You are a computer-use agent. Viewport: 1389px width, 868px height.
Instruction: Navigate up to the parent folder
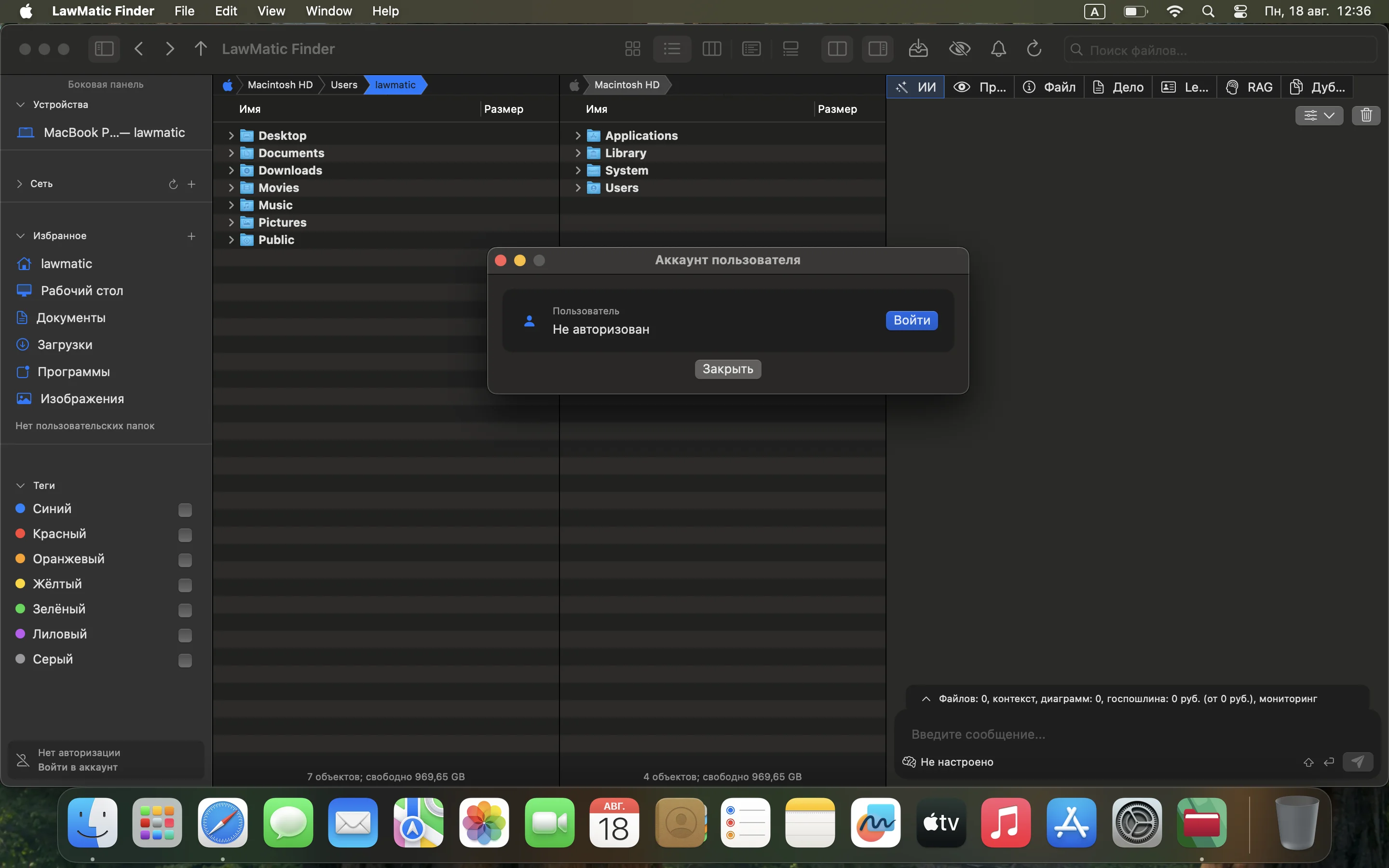click(x=200, y=49)
